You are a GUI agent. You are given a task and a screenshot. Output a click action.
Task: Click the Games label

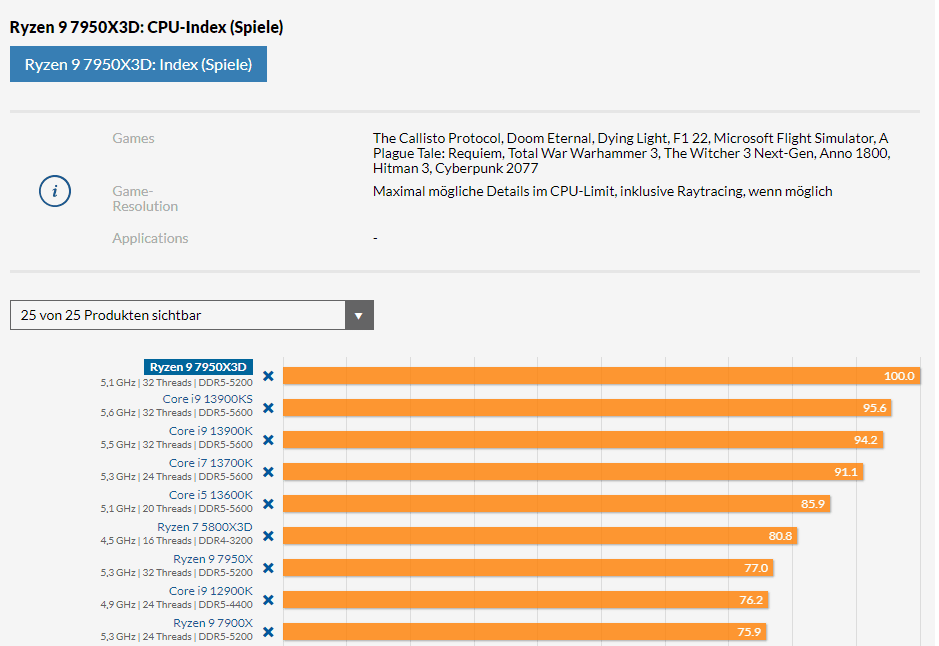point(133,138)
